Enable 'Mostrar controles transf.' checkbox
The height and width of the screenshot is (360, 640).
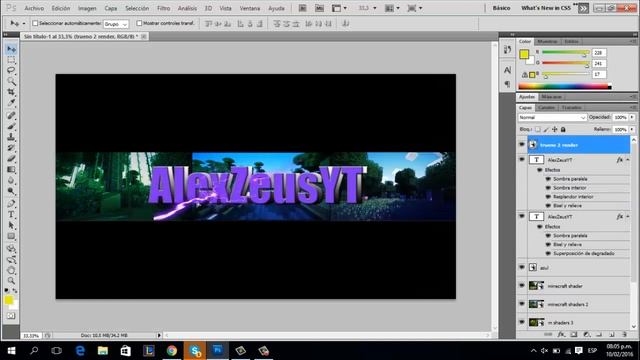139,23
